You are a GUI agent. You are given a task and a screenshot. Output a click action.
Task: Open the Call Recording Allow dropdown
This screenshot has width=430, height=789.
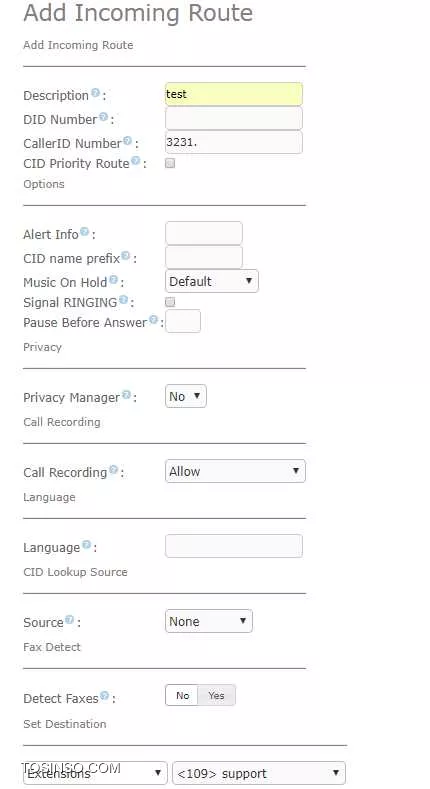click(x=235, y=471)
